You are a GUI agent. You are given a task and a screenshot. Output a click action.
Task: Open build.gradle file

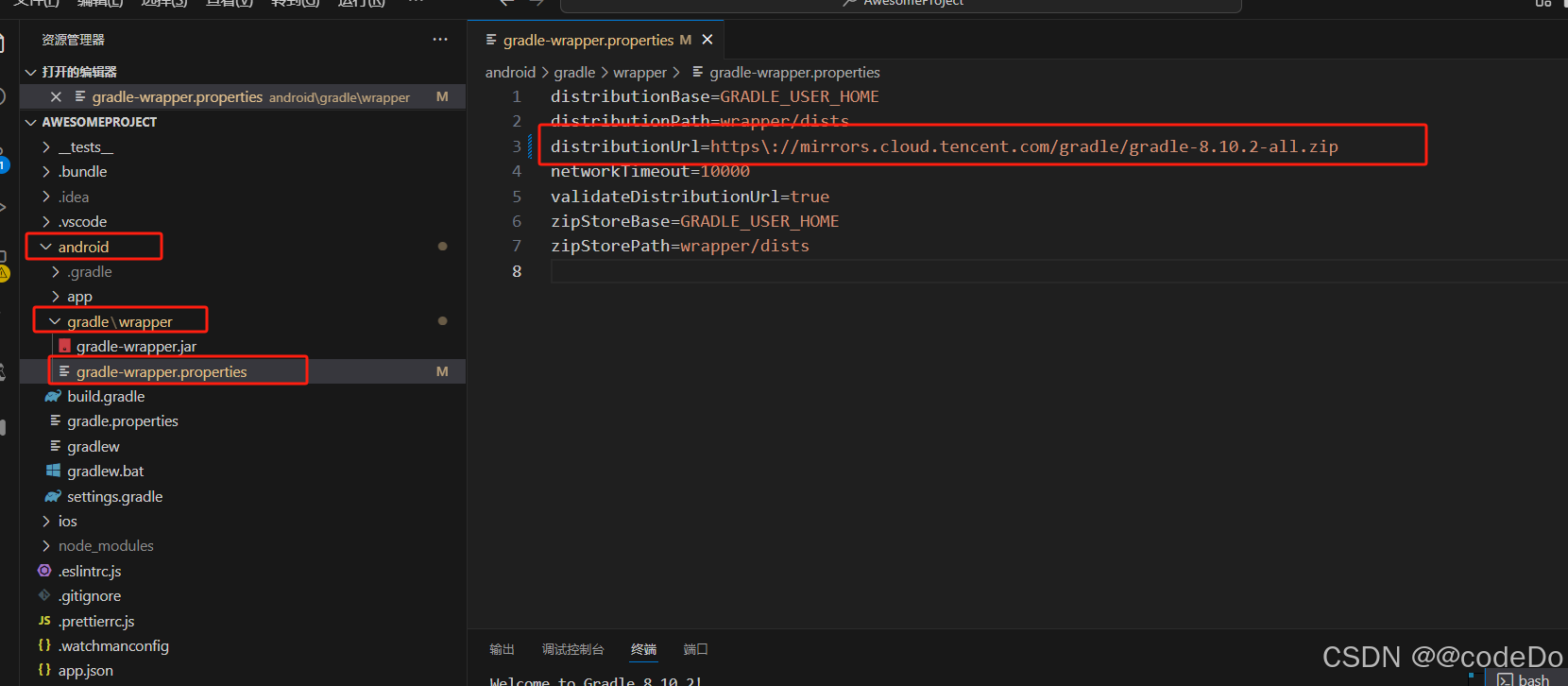pyautogui.click(x=106, y=397)
